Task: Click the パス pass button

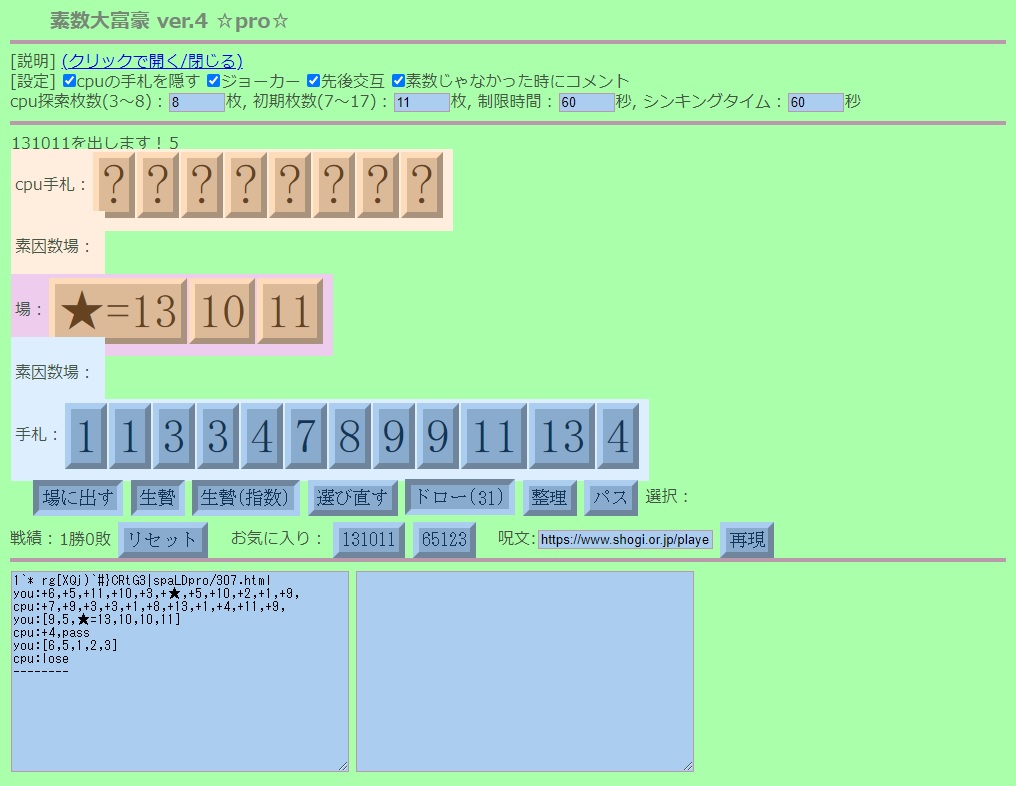Action: coord(610,498)
